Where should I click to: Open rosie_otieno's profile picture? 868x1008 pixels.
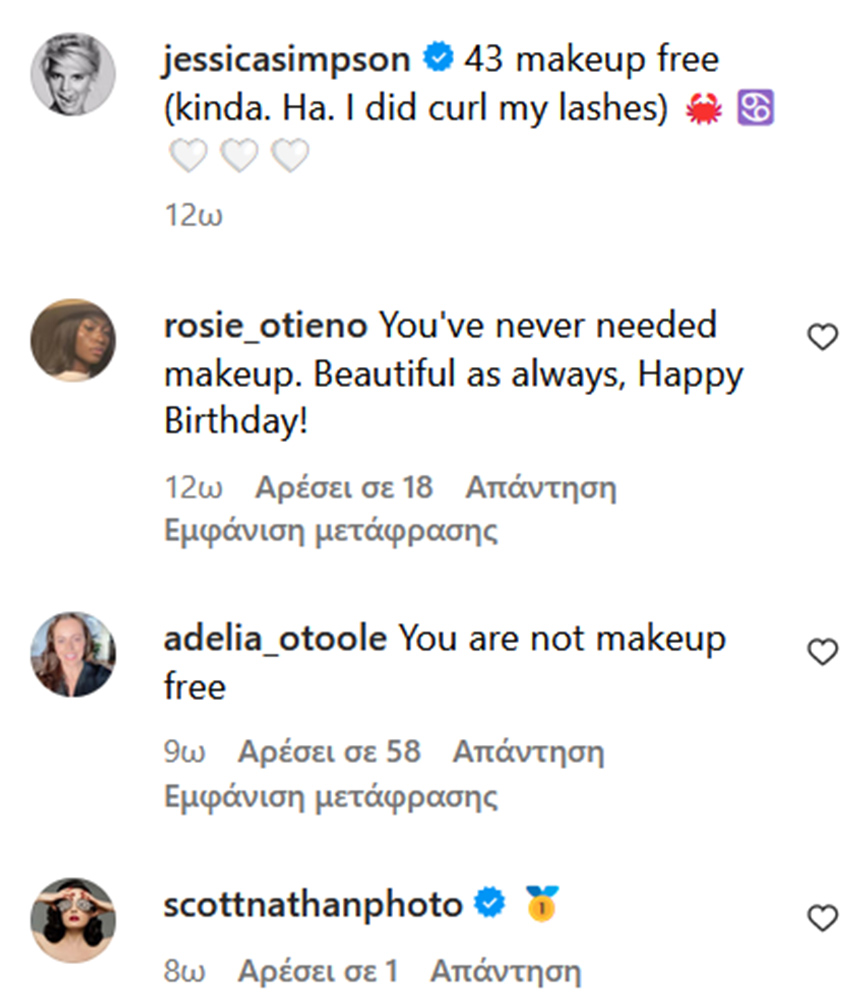74,340
